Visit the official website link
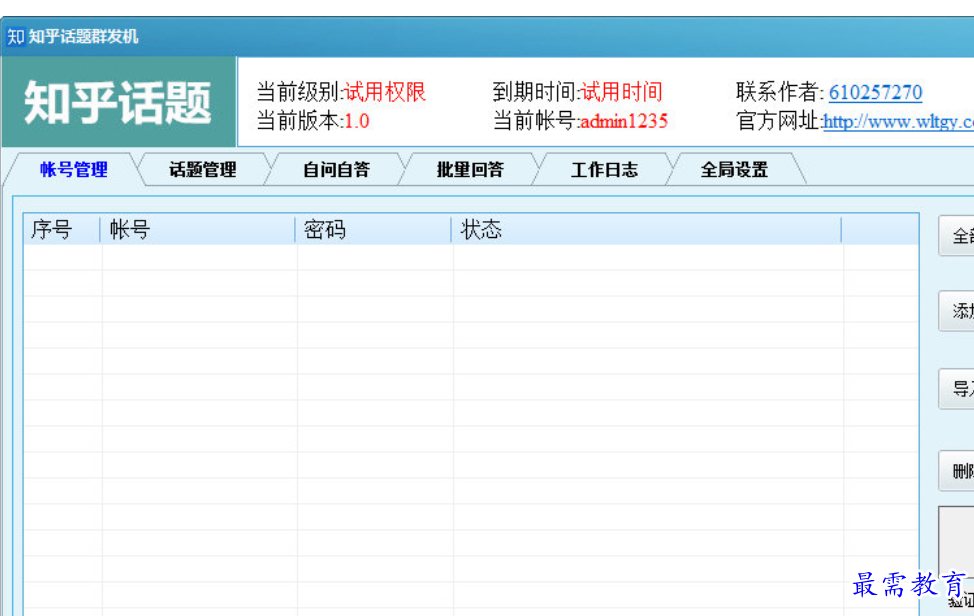The height and width of the screenshot is (616, 974). [898, 121]
